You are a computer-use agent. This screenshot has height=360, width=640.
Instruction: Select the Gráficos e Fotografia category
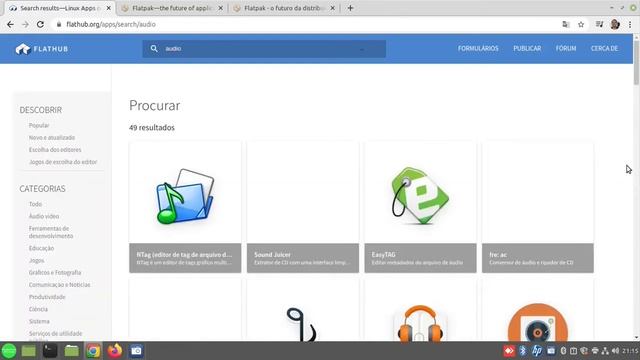(55, 273)
